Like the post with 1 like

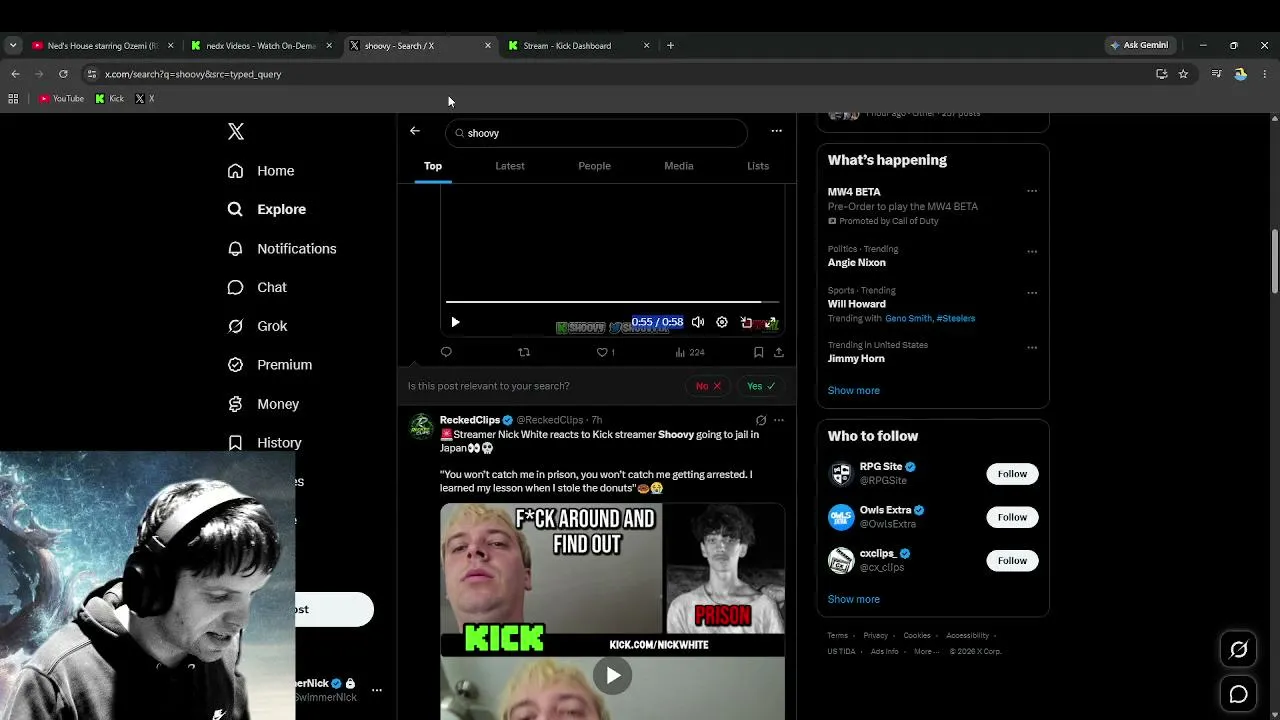(x=605, y=352)
